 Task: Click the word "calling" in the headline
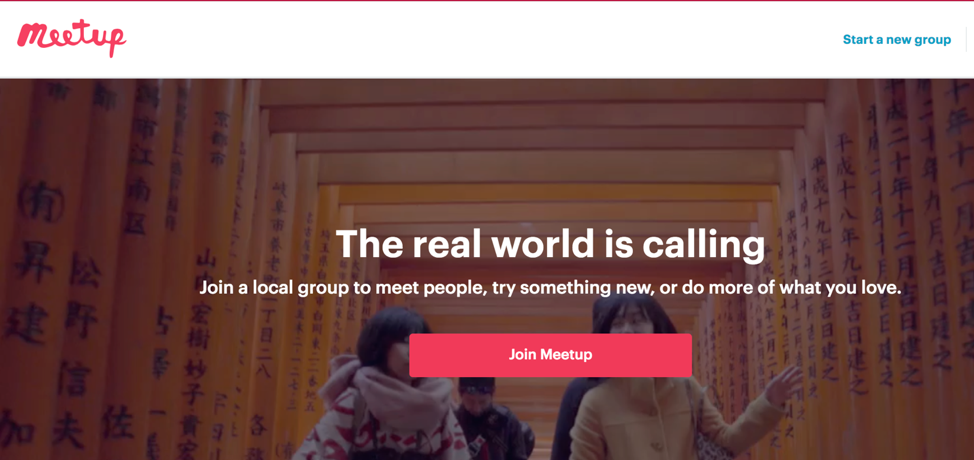(703, 245)
